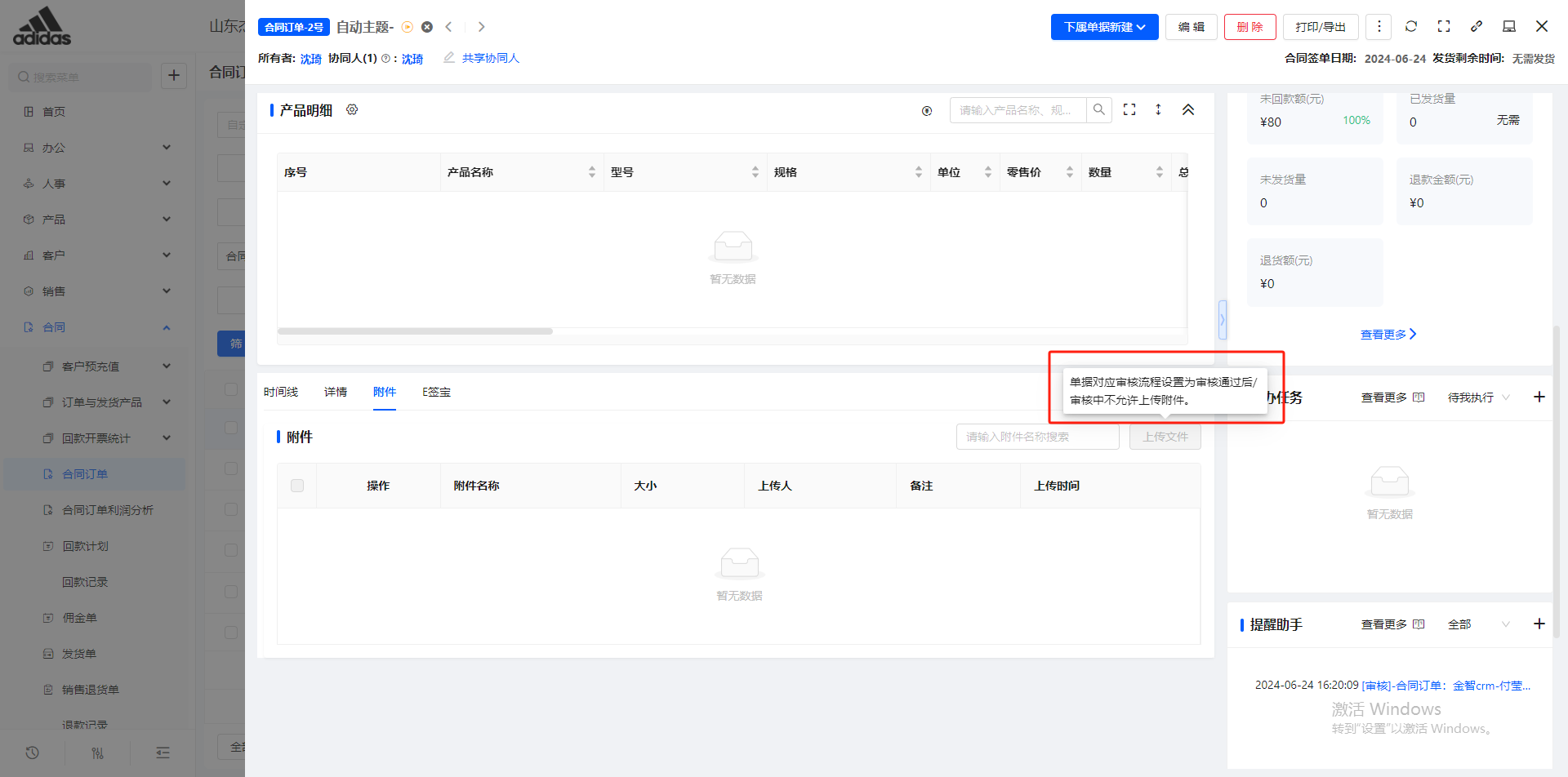Click the product search magnifier icon

(x=1099, y=109)
